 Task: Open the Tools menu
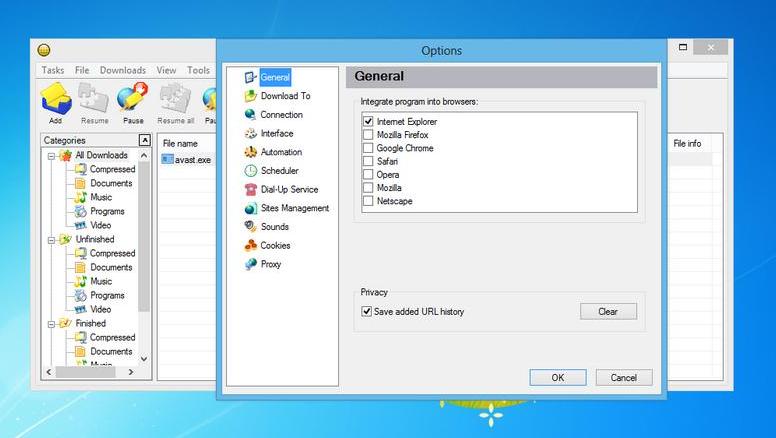point(198,70)
